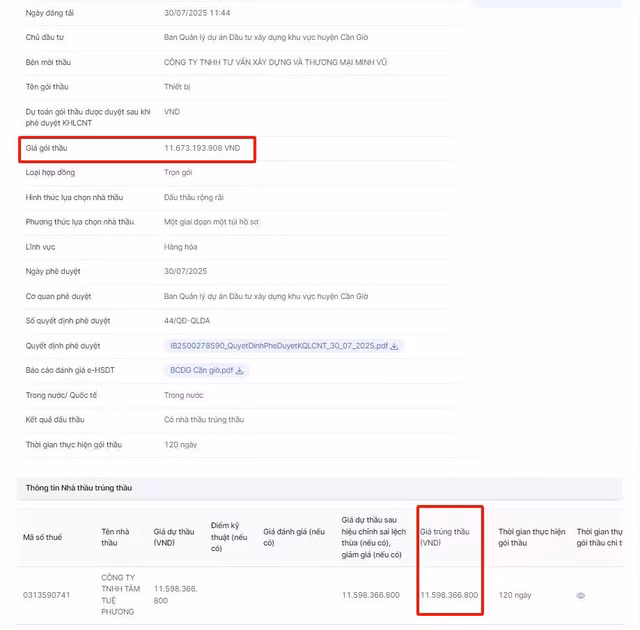The image size is (640, 630).
Task: Click the 'Tên nhà thầu' column header
Action: (116, 537)
